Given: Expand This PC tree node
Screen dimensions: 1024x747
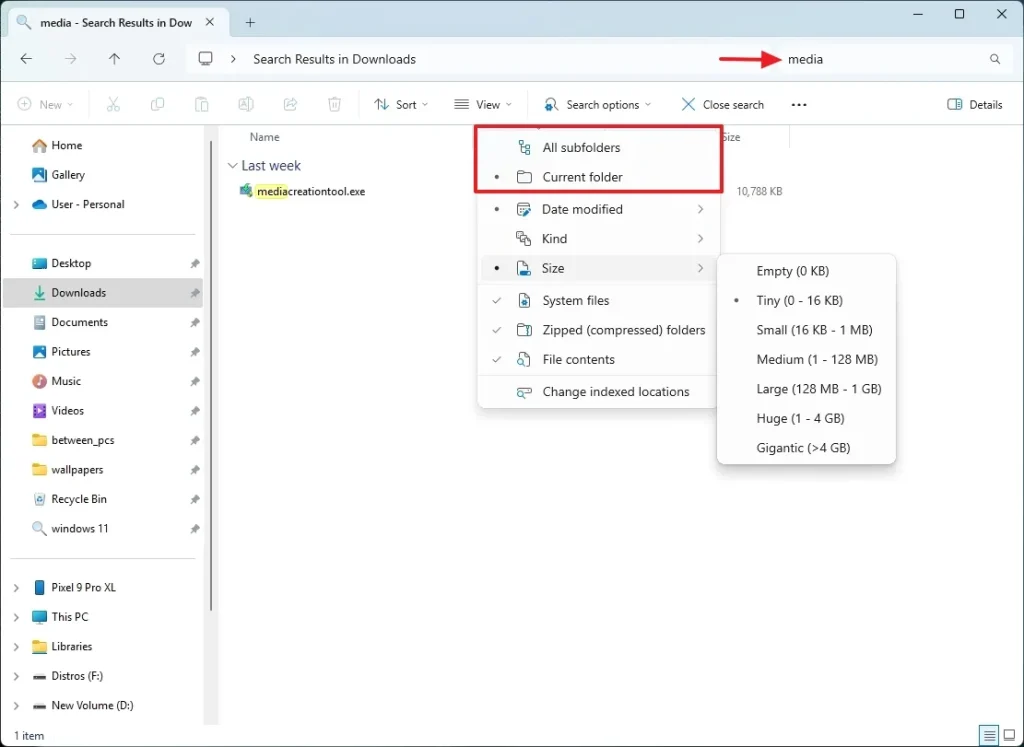Looking at the screenshot, I should pos(16,617).
